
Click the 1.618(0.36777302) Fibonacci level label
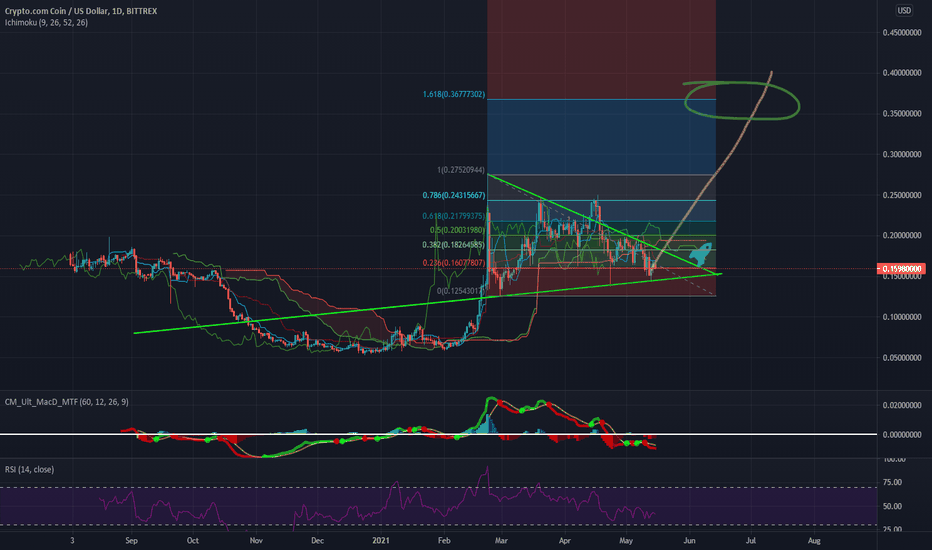[454, 95]
